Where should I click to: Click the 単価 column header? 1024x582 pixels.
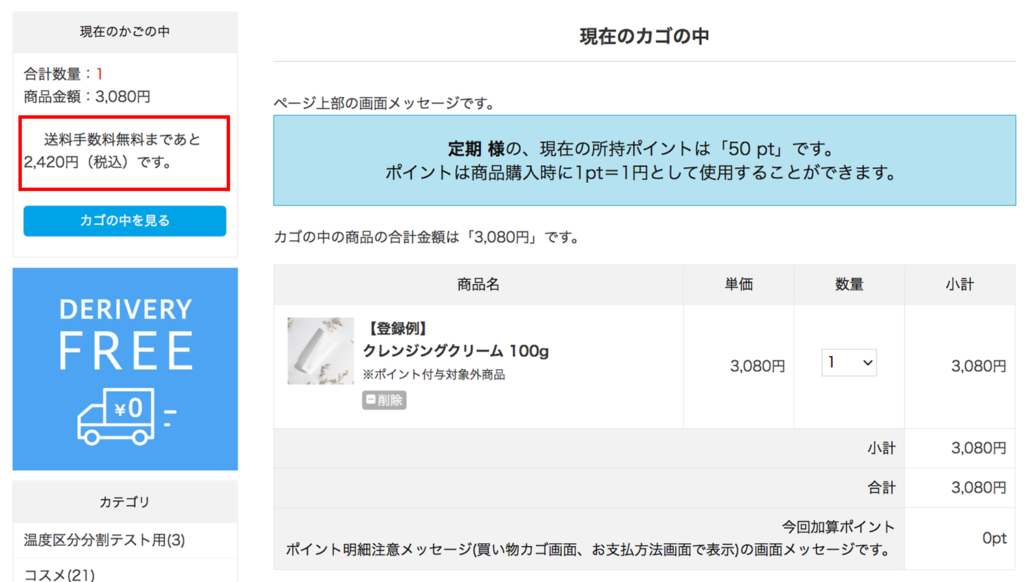point(739,285)
